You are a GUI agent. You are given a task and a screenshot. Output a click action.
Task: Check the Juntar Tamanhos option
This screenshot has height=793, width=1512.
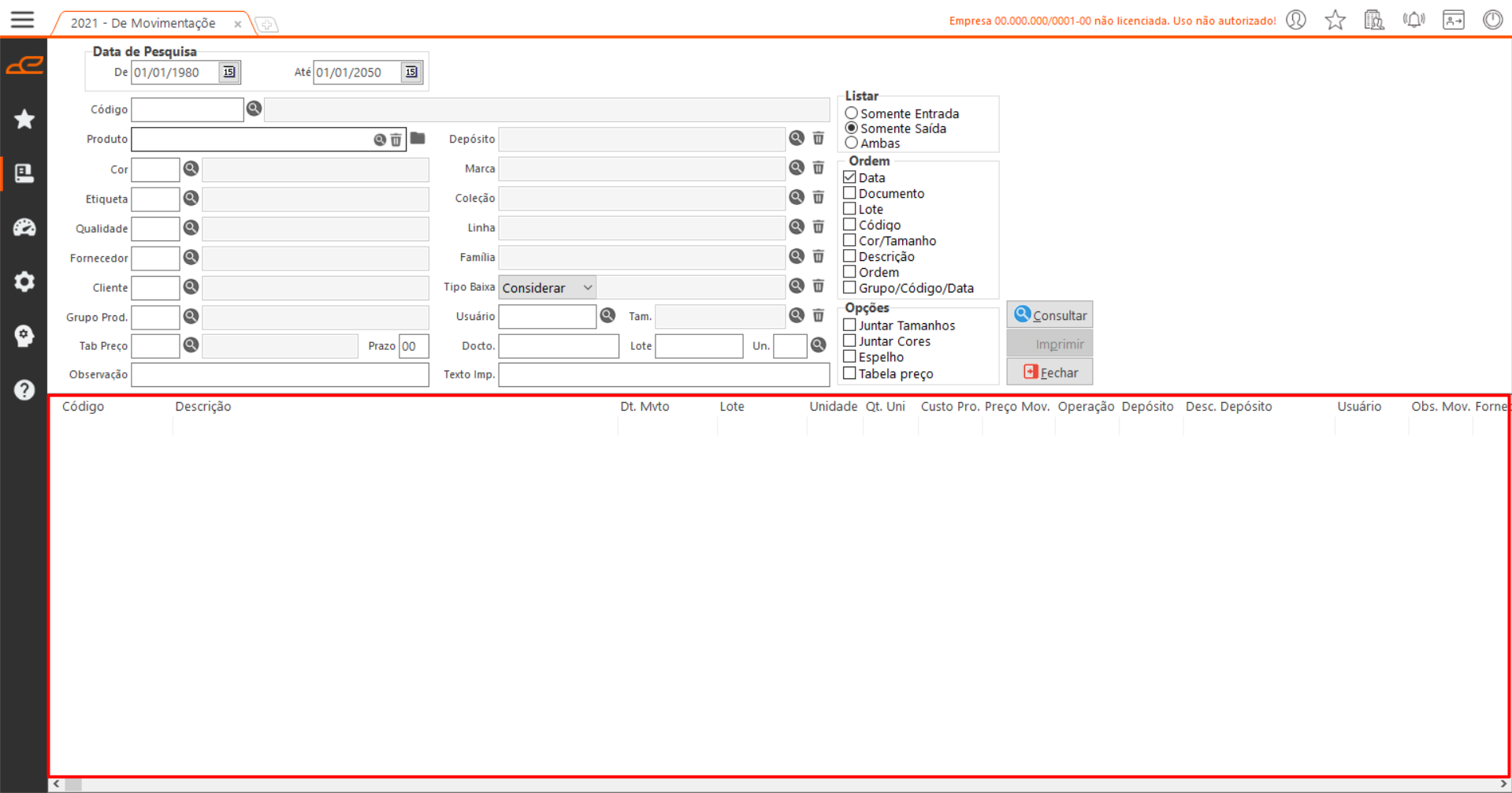click(849, 325)
